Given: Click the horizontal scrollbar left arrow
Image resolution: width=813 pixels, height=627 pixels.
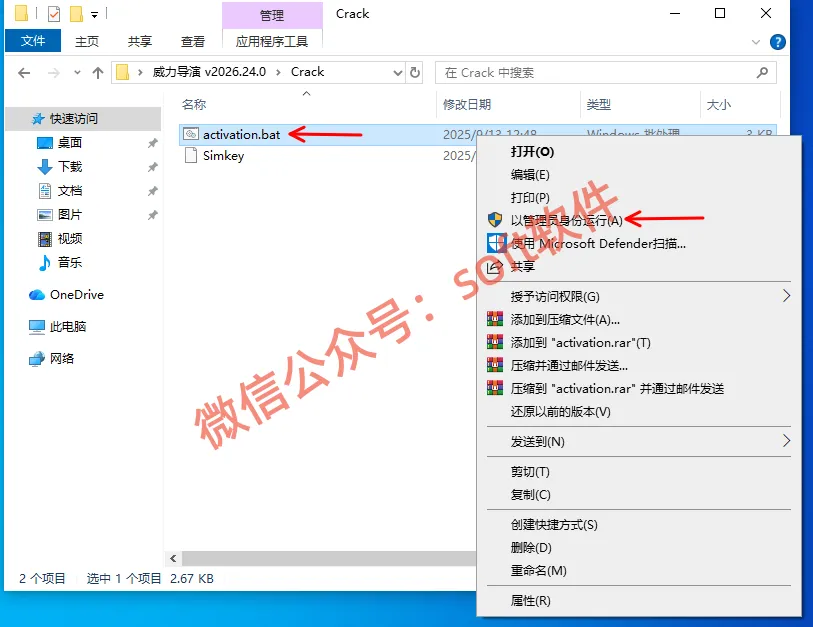Looking at the screenshot, I should (x=173, y=559).
